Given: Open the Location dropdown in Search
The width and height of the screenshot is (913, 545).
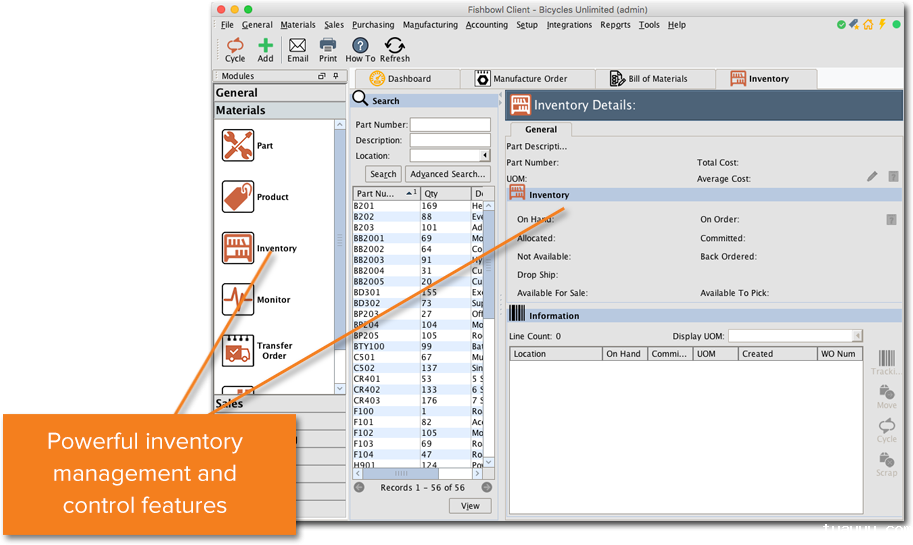Looking at the screenshot, I should tap(485, 156).
